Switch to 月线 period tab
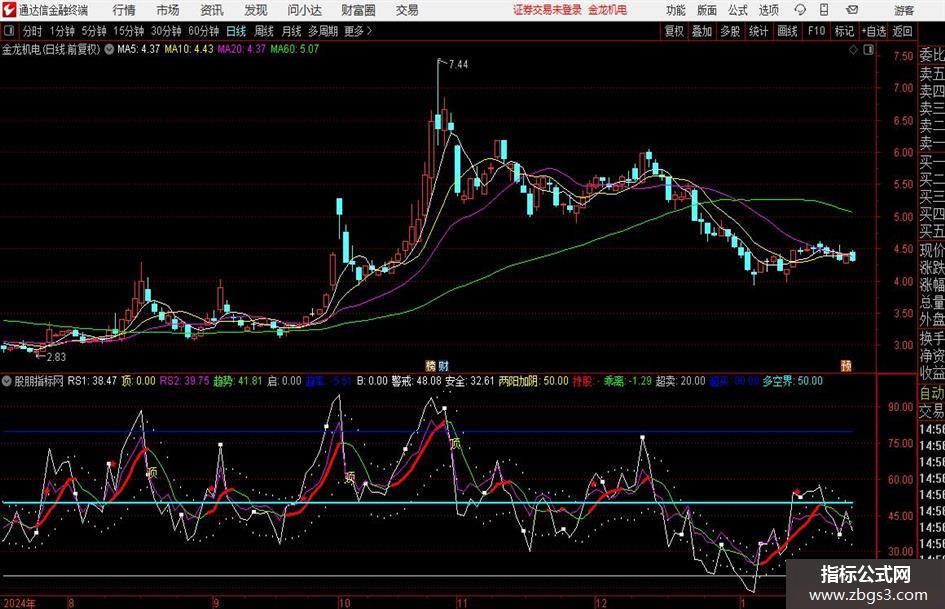Viewport: 945px width, 609px height. coord(291,31)
